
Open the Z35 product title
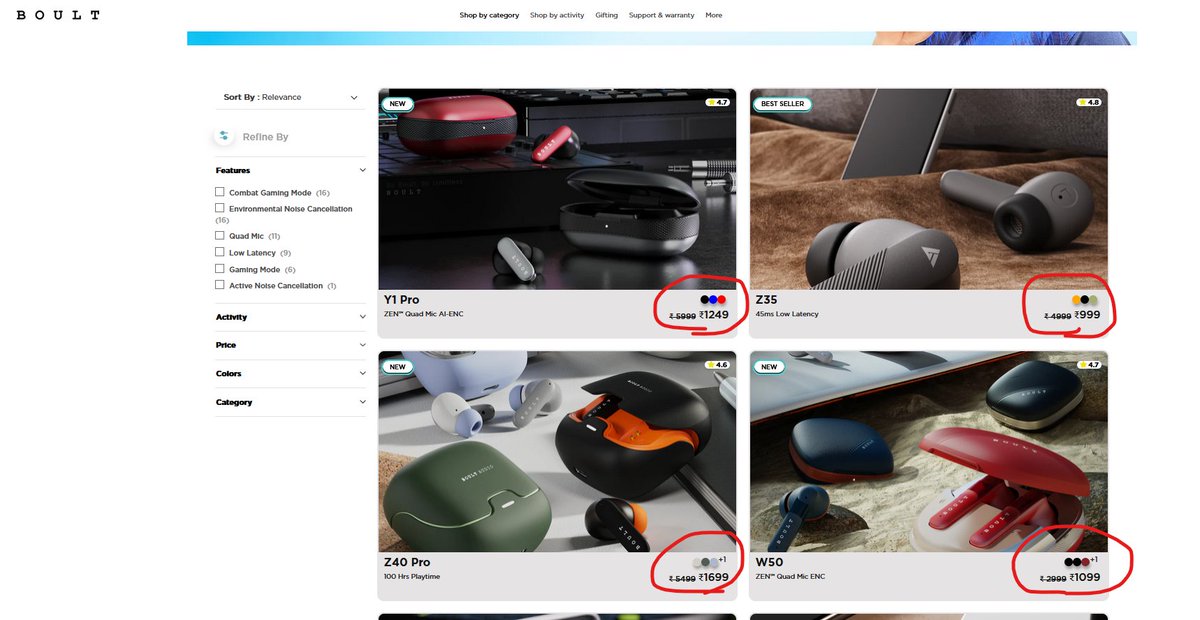(x=766, y=299)
